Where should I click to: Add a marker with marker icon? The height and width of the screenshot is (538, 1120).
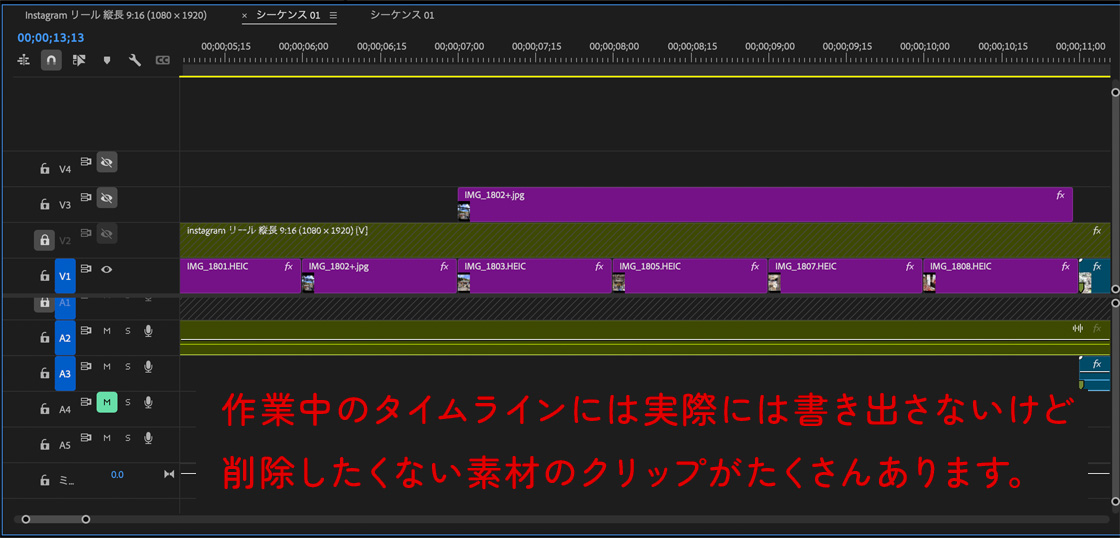pyautogui.click(x=107, y=60)
